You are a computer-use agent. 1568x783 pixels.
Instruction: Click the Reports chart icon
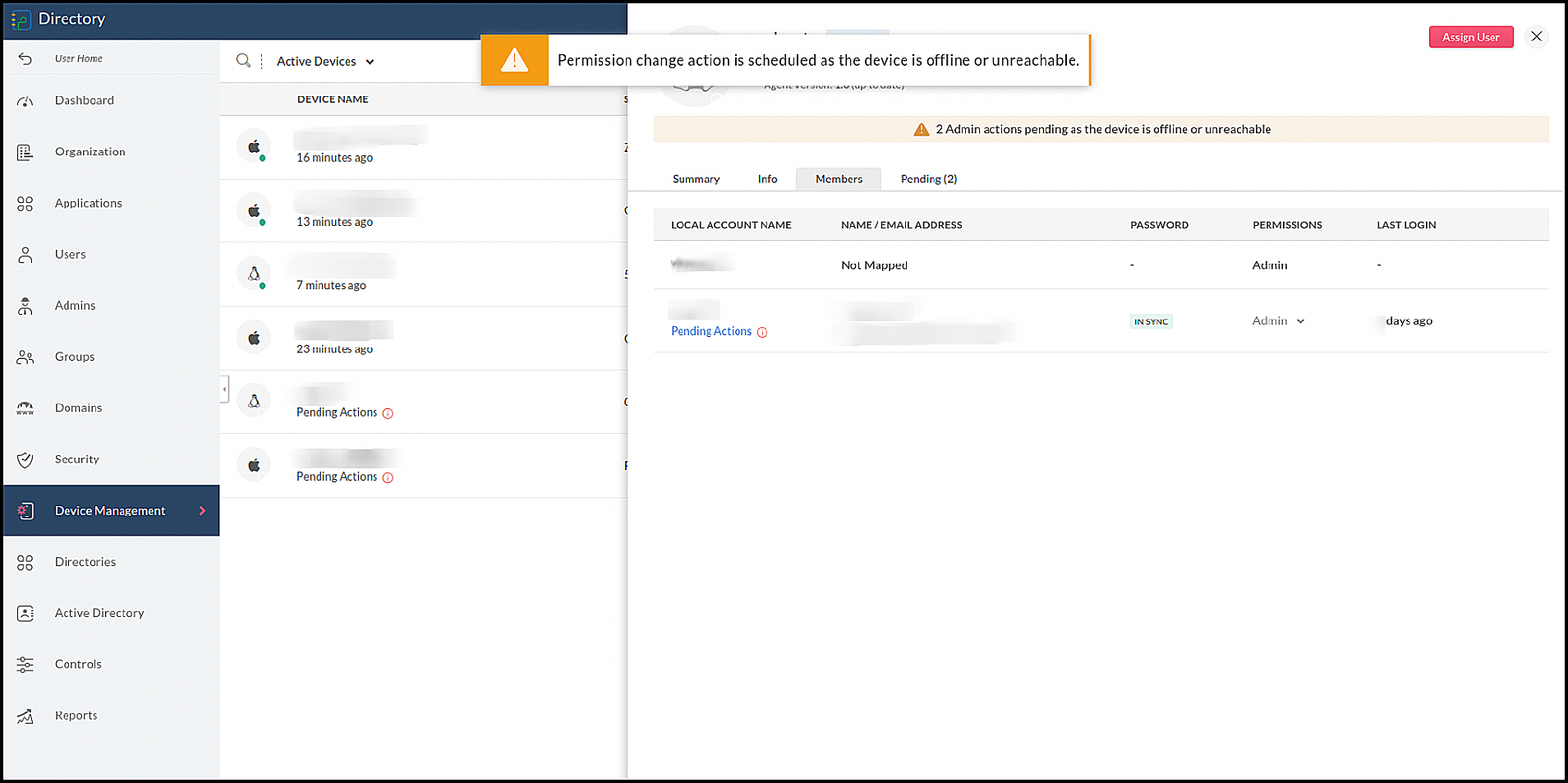click(25, 716)
